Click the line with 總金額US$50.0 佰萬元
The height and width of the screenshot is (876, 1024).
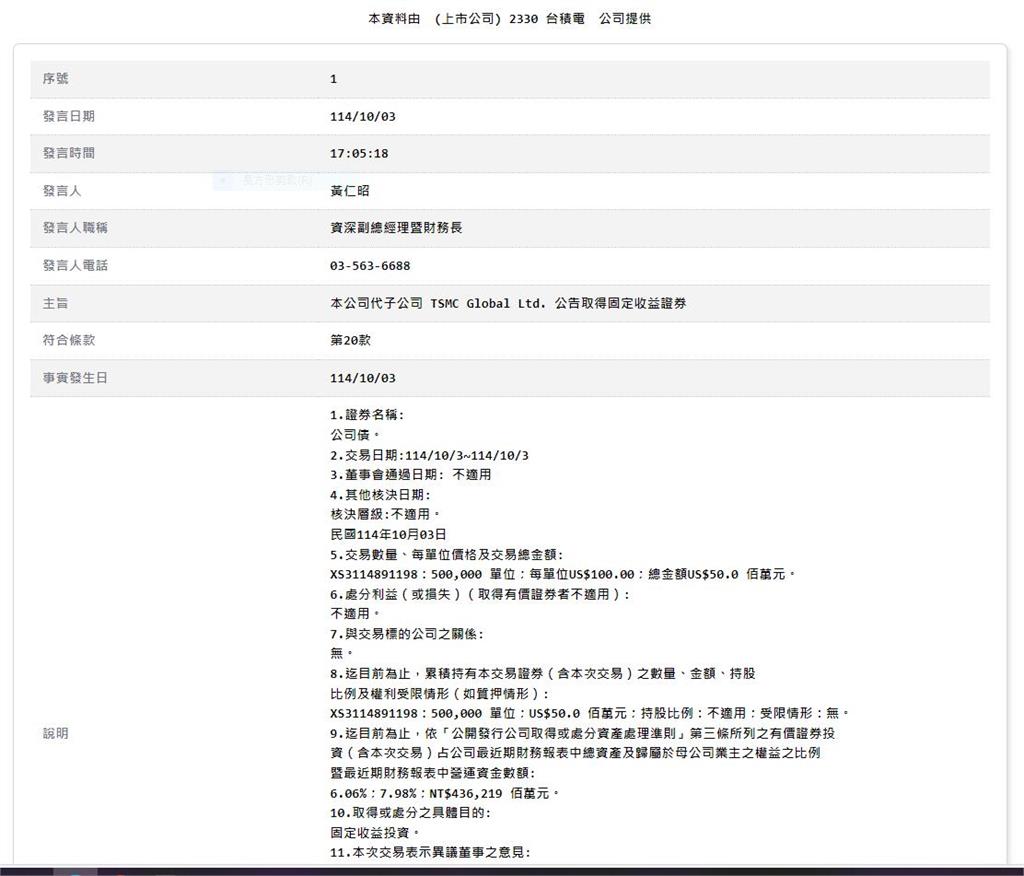coord(563,574)
